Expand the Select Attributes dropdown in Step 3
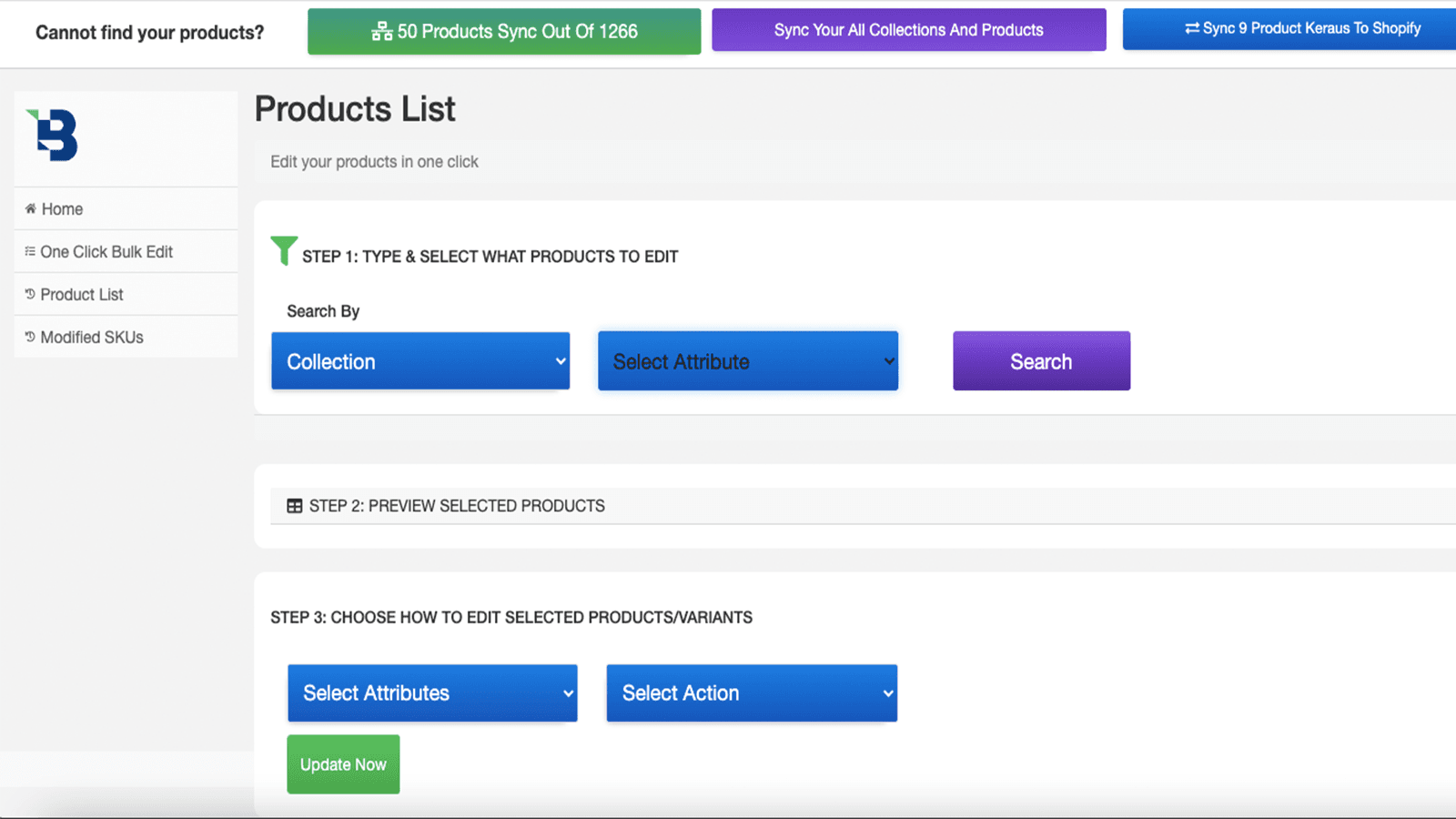The image size is (1456, 819). click(x=431, y=693)
